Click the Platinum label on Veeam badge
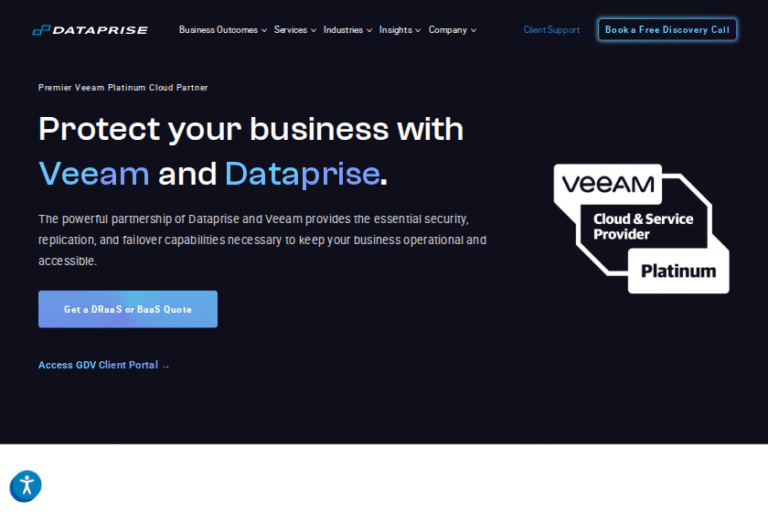 678,271
